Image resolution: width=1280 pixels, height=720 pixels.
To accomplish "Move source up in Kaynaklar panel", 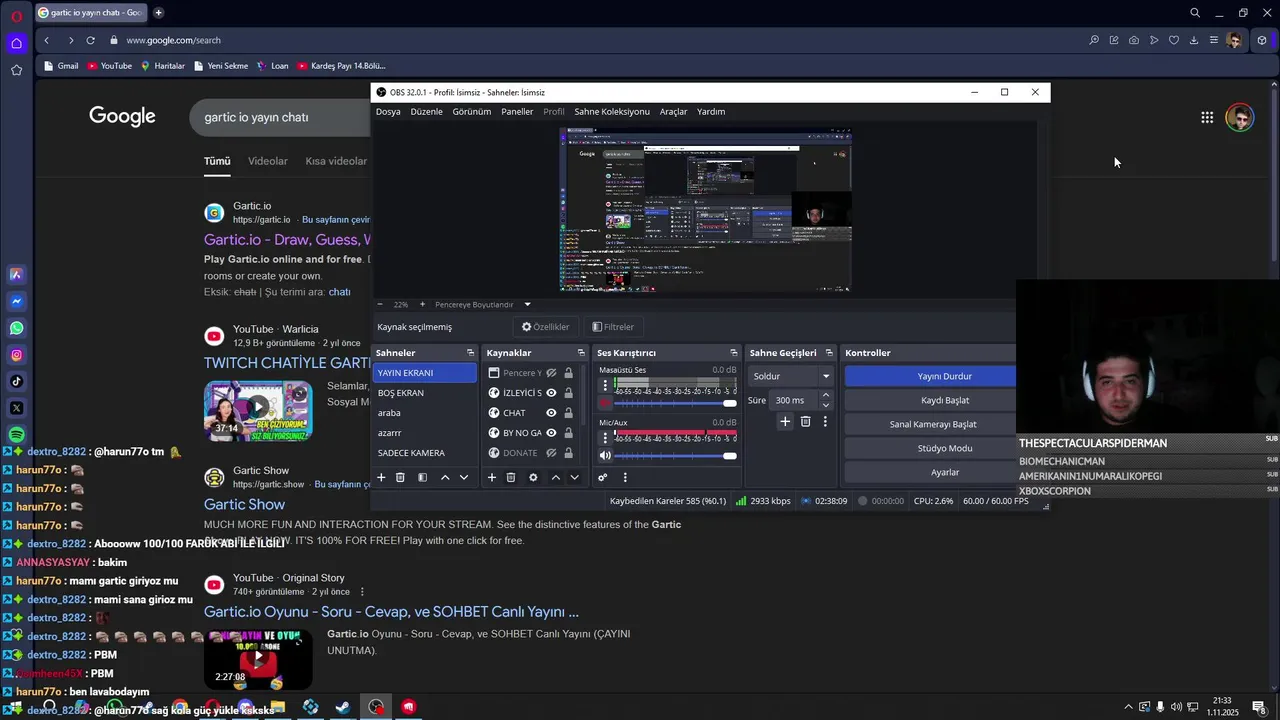I will [555, 478].
